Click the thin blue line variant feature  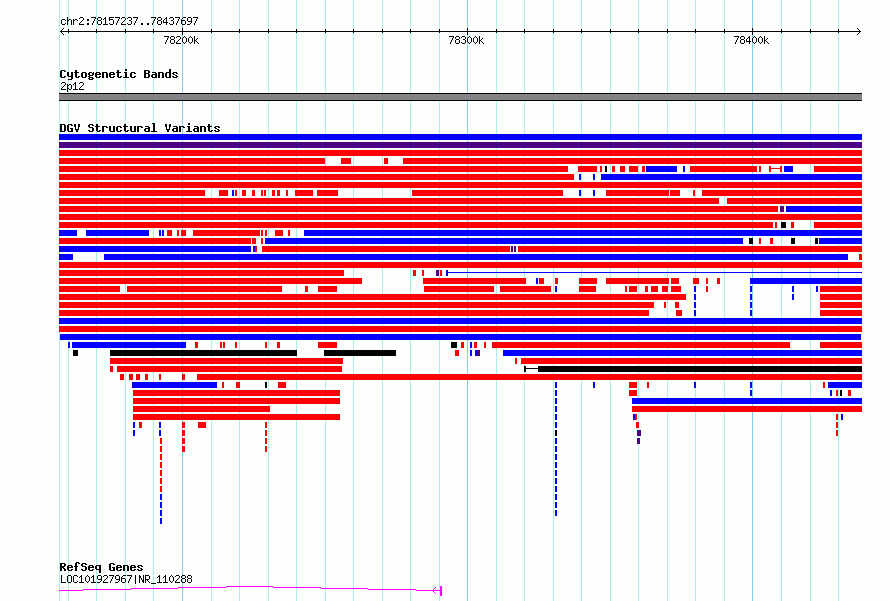tap(654, 273)
